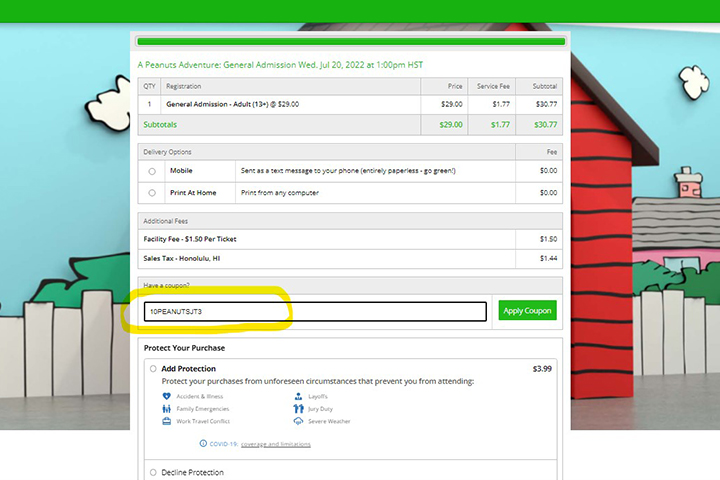720x480 pixels.
Task: Click the coupon code input field
Action: pyautogui.click(x=315, y=311)
